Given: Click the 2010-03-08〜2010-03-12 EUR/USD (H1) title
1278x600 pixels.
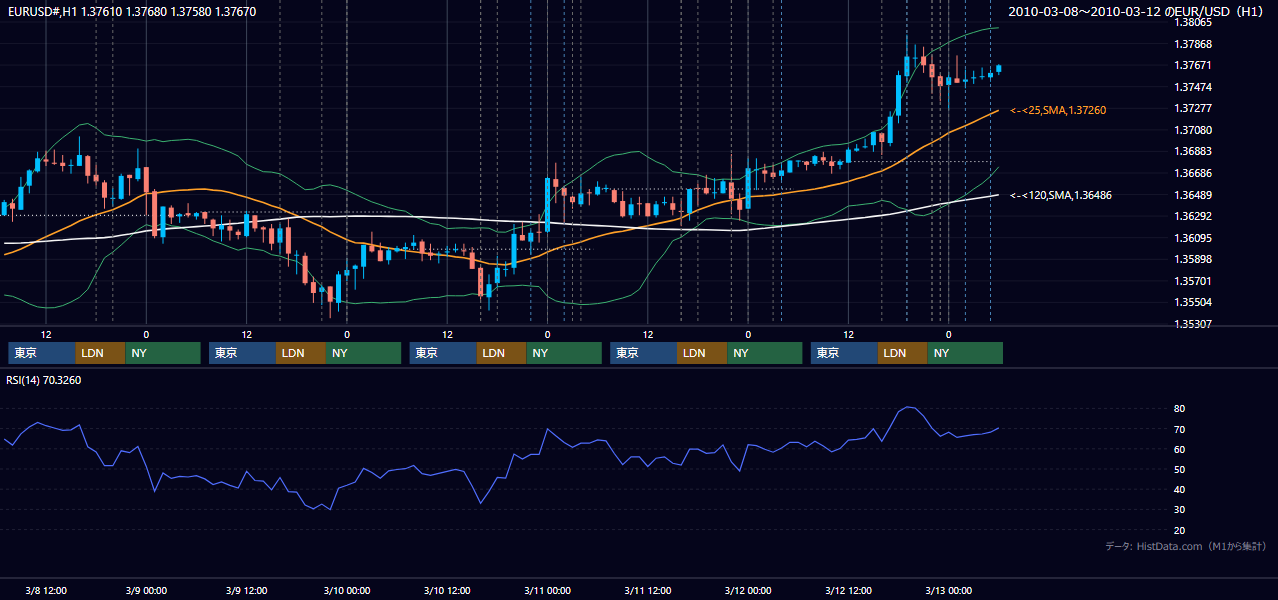Looking at the screenshot, I should click(x=1137, y=11).
